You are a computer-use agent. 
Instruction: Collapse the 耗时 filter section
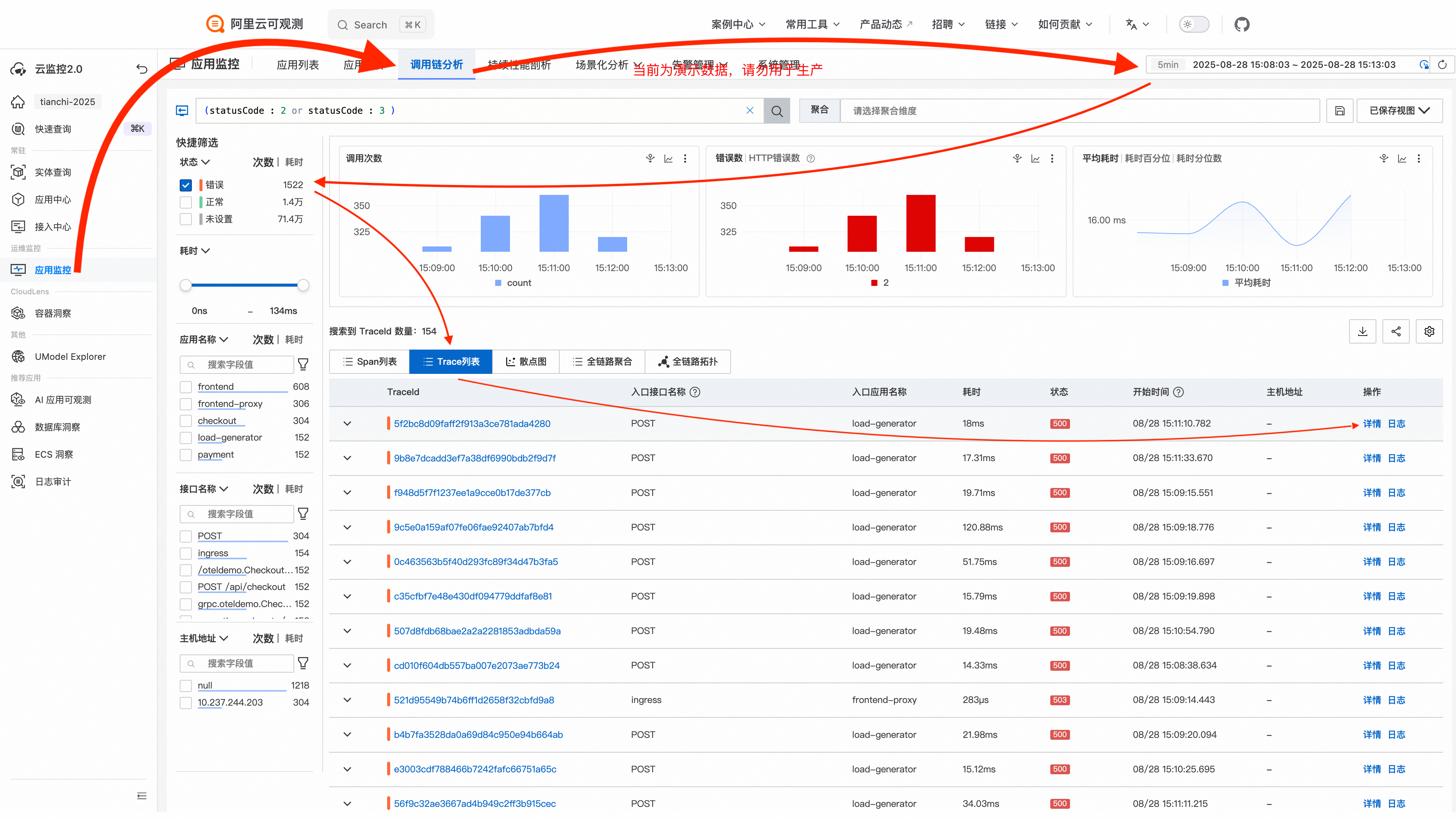[195, 251]
